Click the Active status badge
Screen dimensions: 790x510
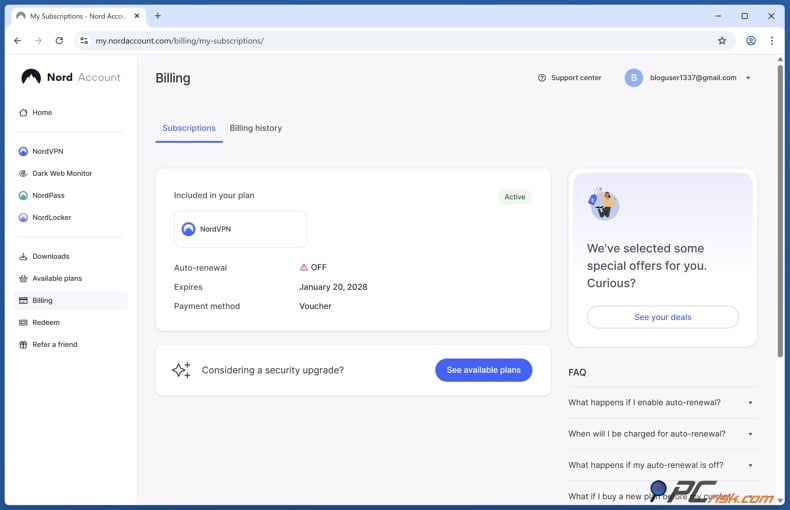(515, 197)
